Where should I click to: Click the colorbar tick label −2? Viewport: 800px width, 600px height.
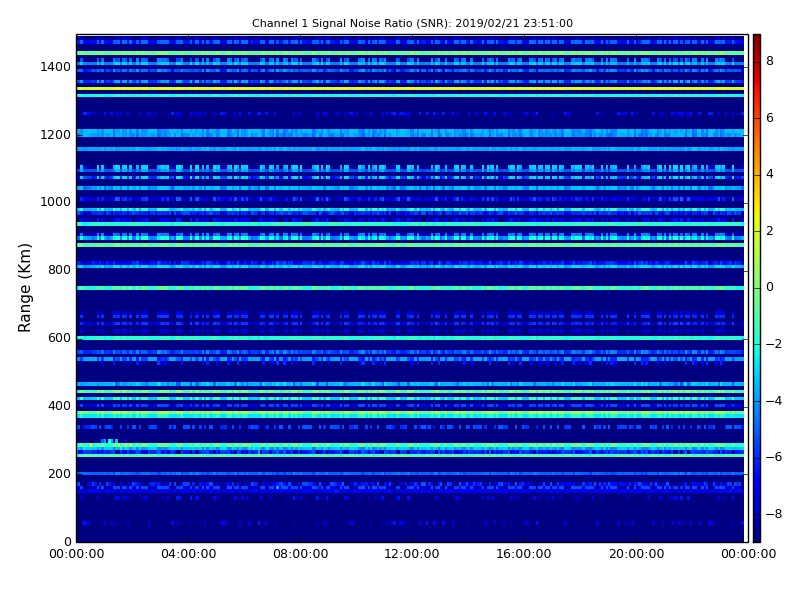tap(773, 344)
